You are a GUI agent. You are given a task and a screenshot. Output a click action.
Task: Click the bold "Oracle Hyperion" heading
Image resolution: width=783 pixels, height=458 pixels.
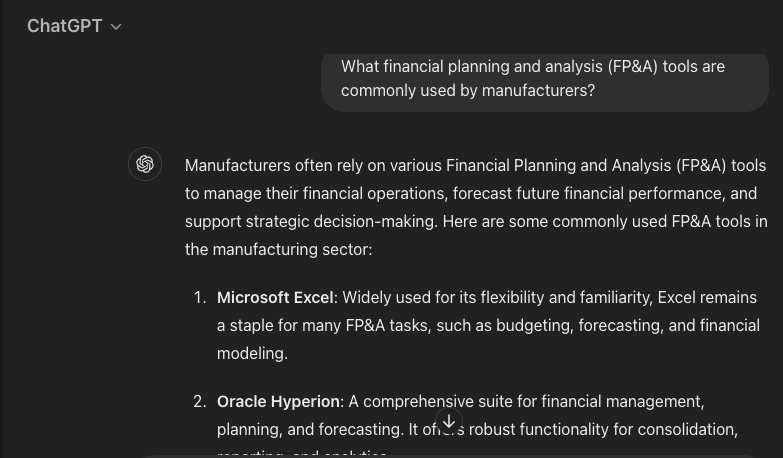pyautogui.click(x=278, y=401)
